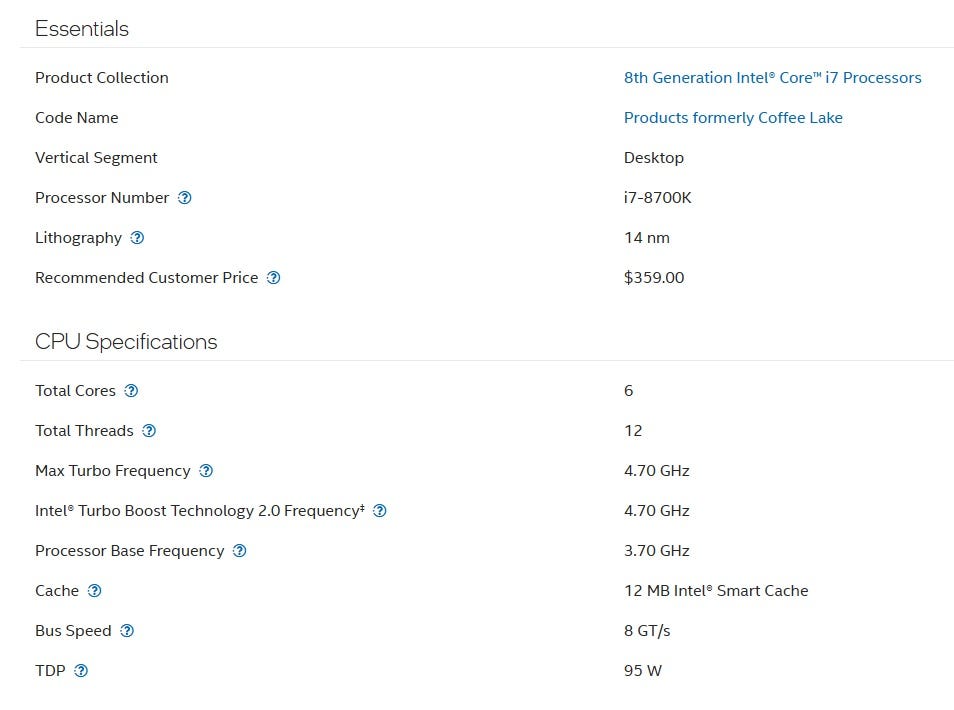
Task: Click the 95 W TDP value
Action: pyautogui.click(x=642, y=671)
